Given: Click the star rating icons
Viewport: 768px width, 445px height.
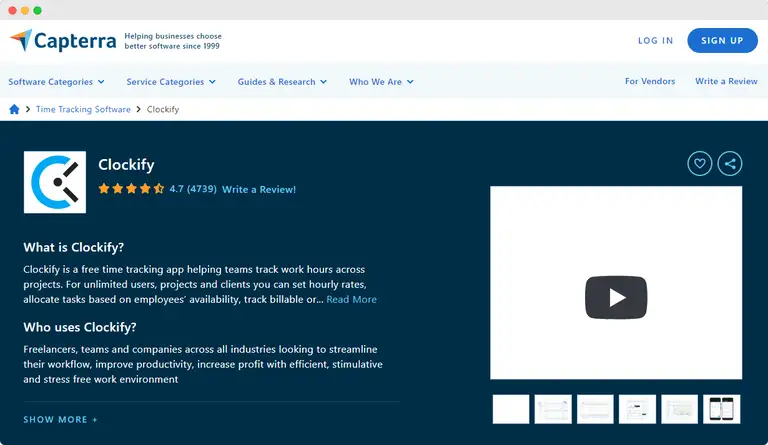Looking at the screenshot, I should click(131, 188).
